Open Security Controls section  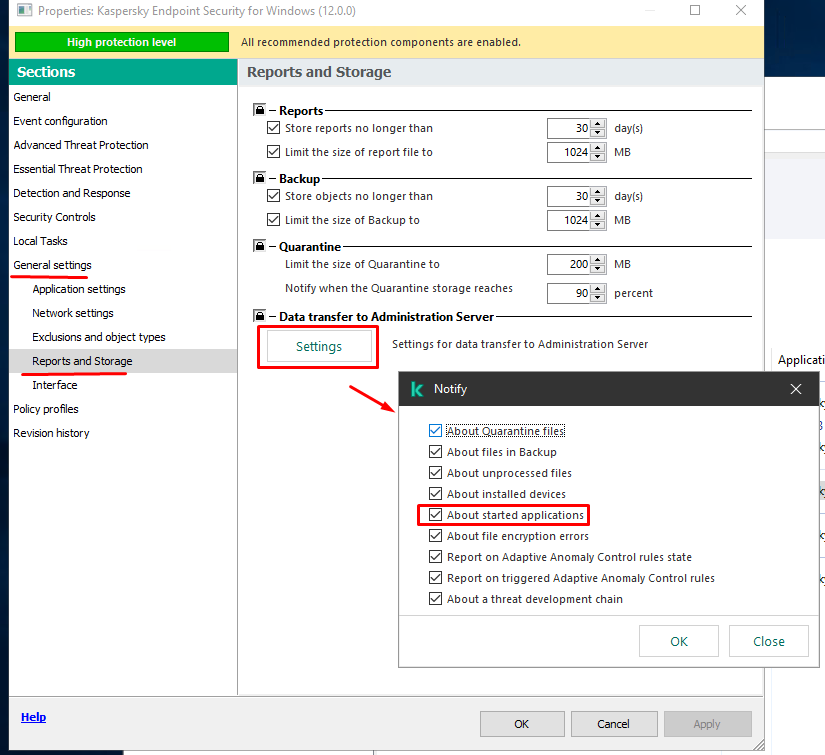coord(54,217)
